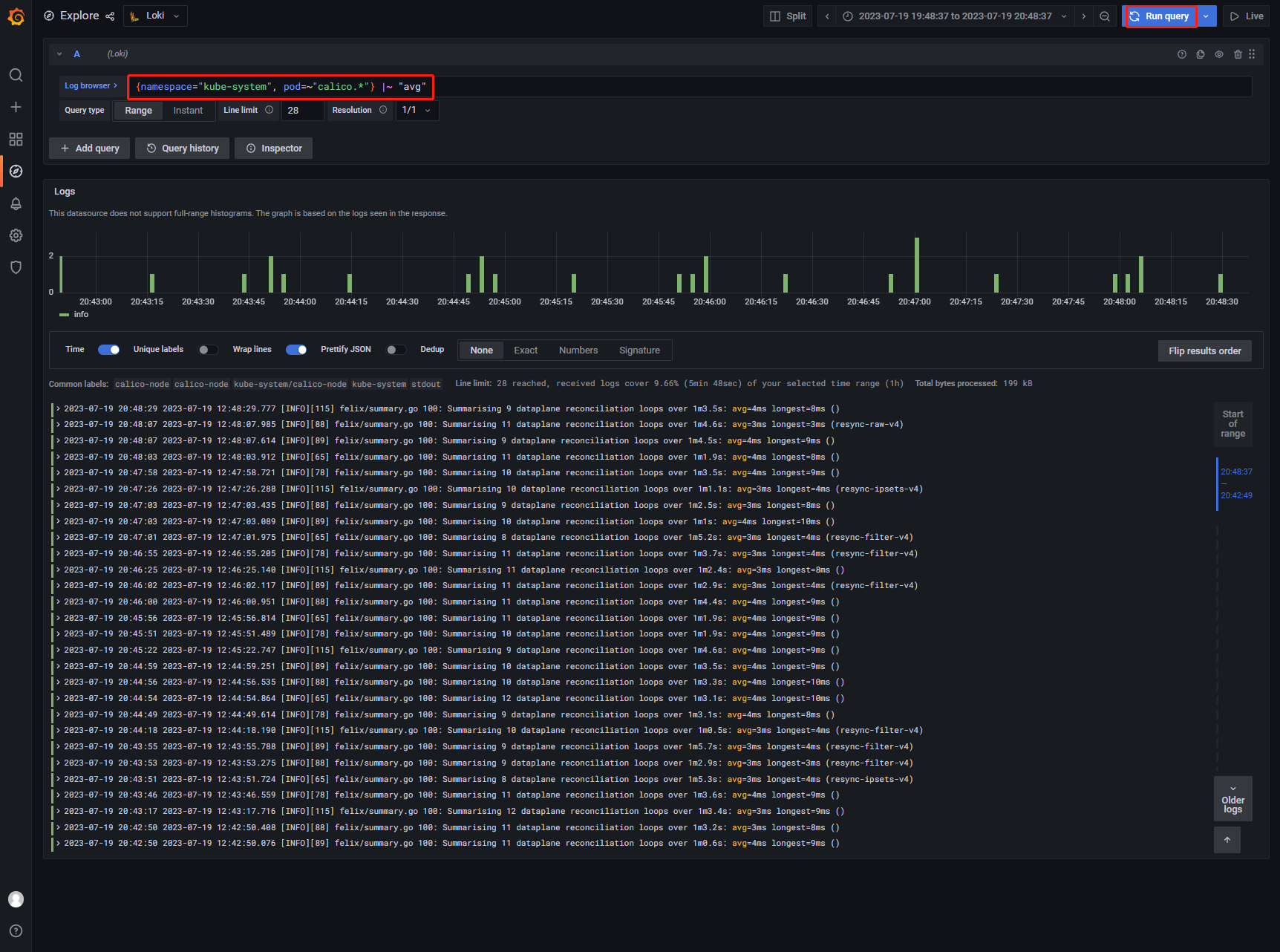
Task: Move time range backwards with left chevron
Action: coord(827,16)
